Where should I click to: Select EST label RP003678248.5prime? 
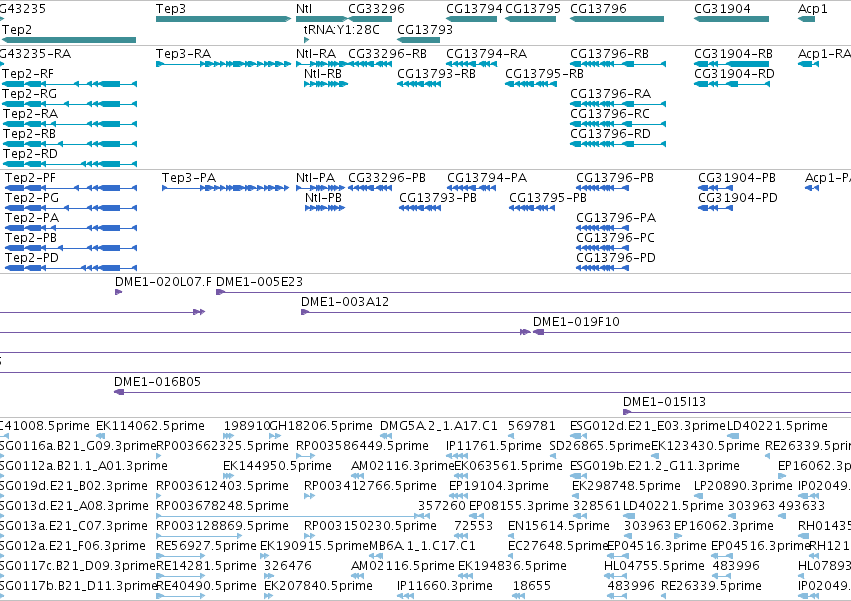tap(223, 506)
